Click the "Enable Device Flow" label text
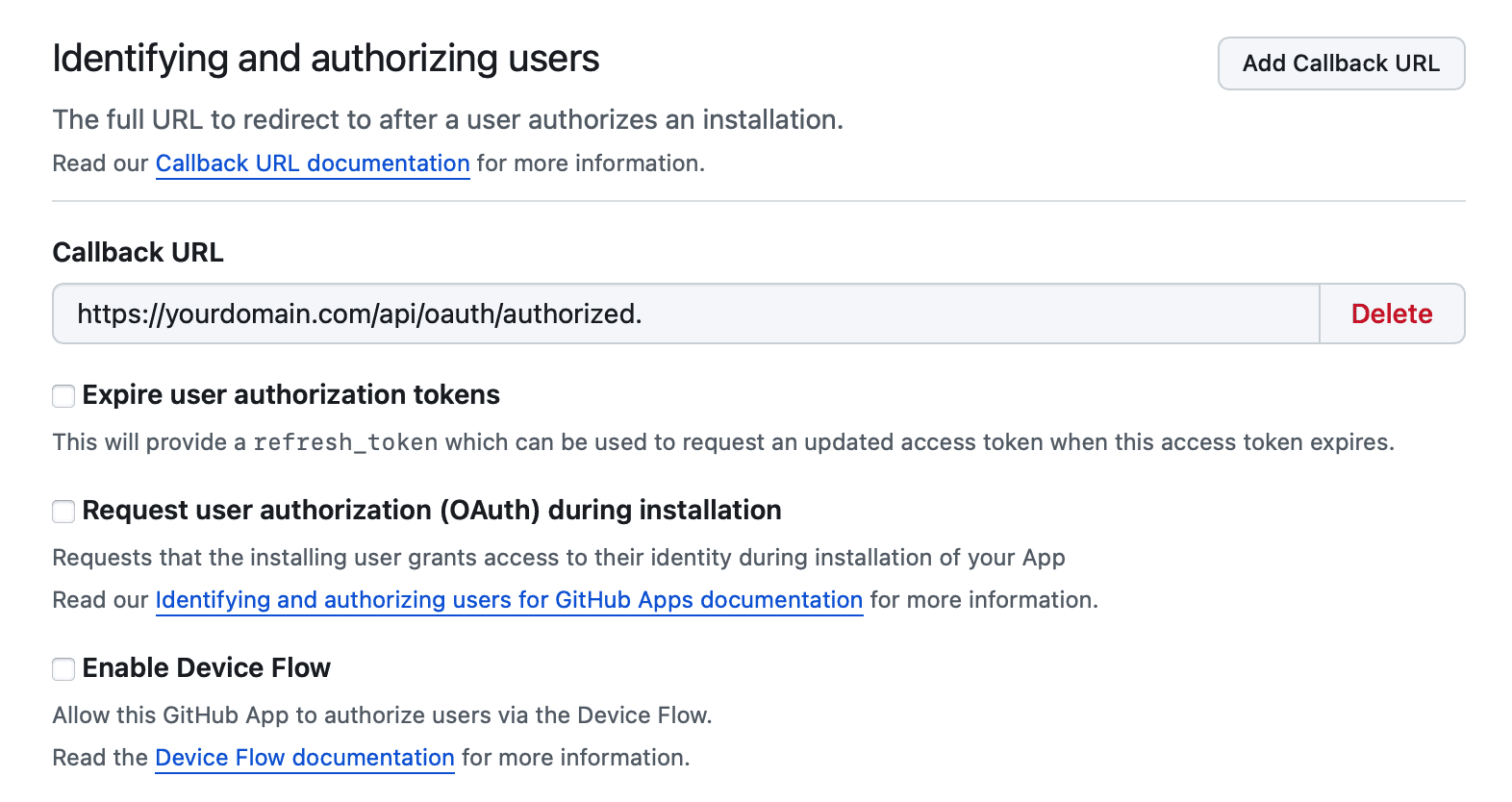The height and width of the screenshot is (802, 1512). pos(207,668)
